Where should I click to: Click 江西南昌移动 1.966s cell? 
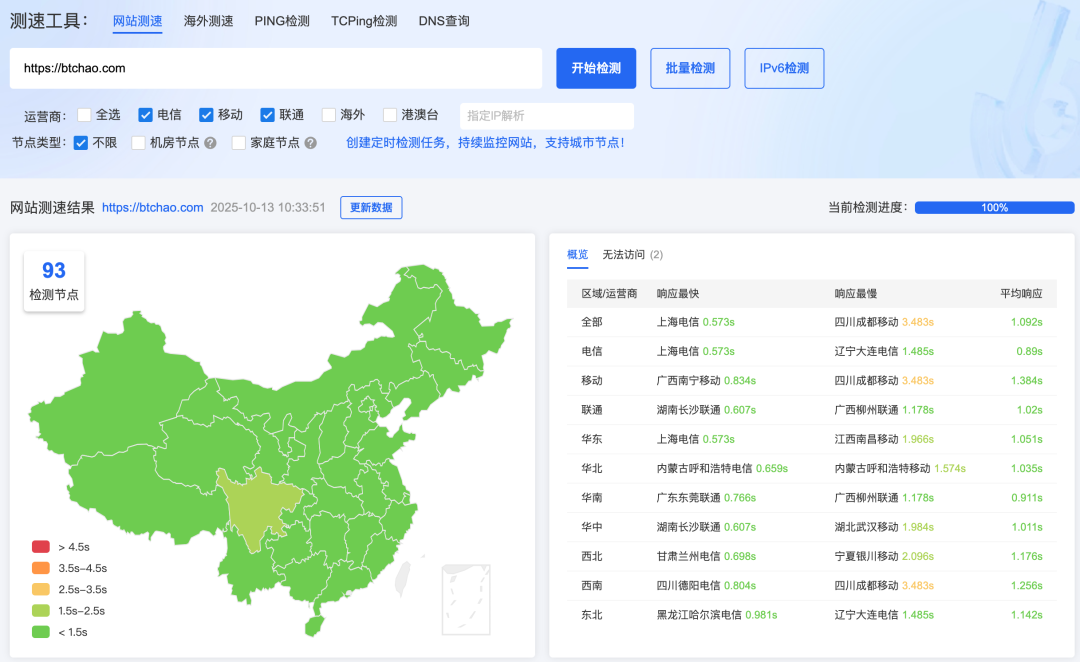884,439
